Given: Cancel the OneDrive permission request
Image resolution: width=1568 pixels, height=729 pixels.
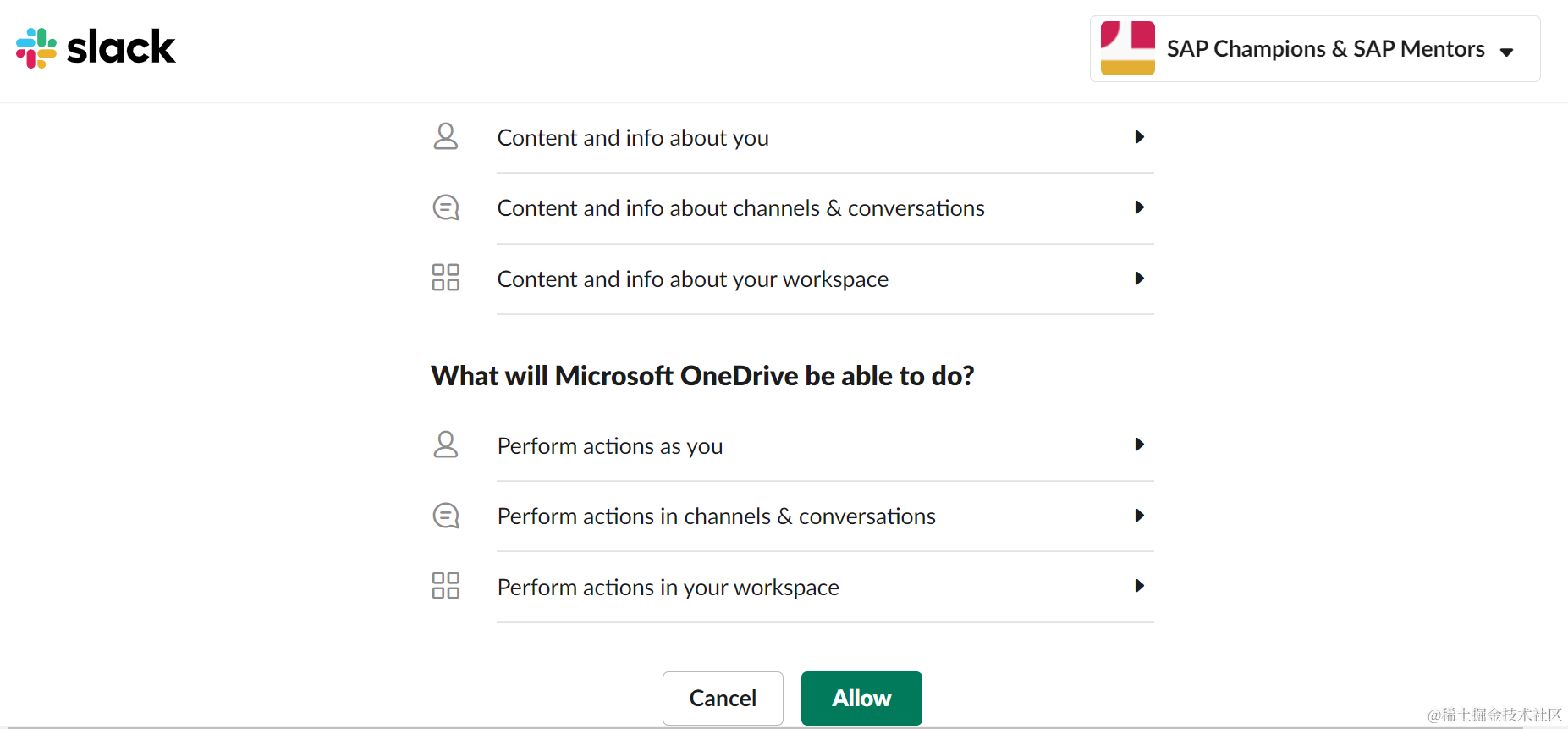Looking at the screenshot, I should click(723, 699).
